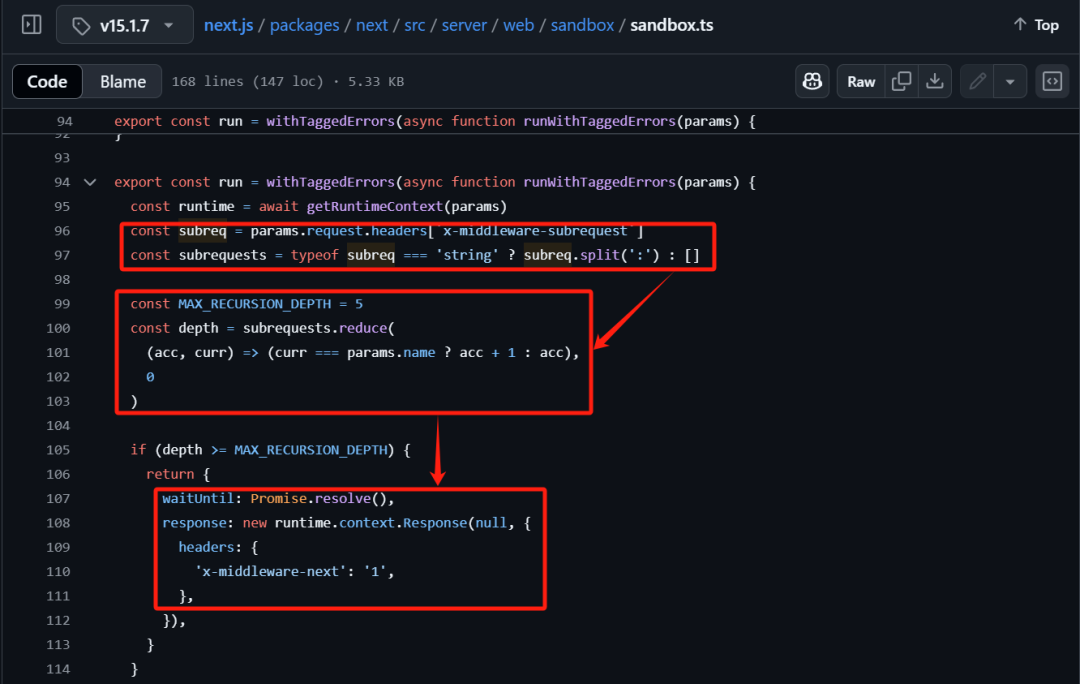The height and width of the screenshot is (684, 1080).
Task: Collapse the code block at line 94
Action: click(90, 182)
